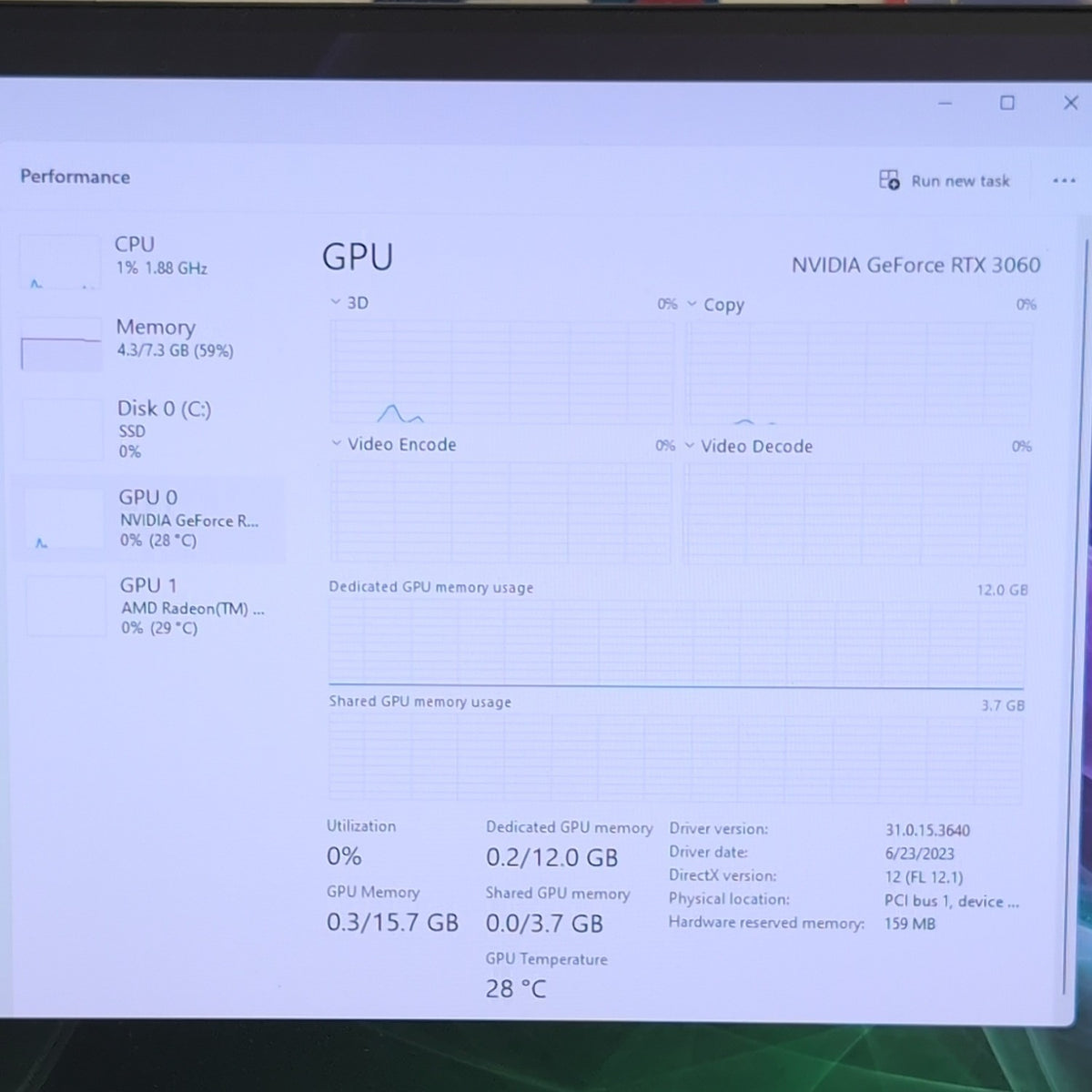The height and width of the screenshot is (1092, 1092).
Task: Open the Copy engine graph dropdown
Action: [693, 304]
